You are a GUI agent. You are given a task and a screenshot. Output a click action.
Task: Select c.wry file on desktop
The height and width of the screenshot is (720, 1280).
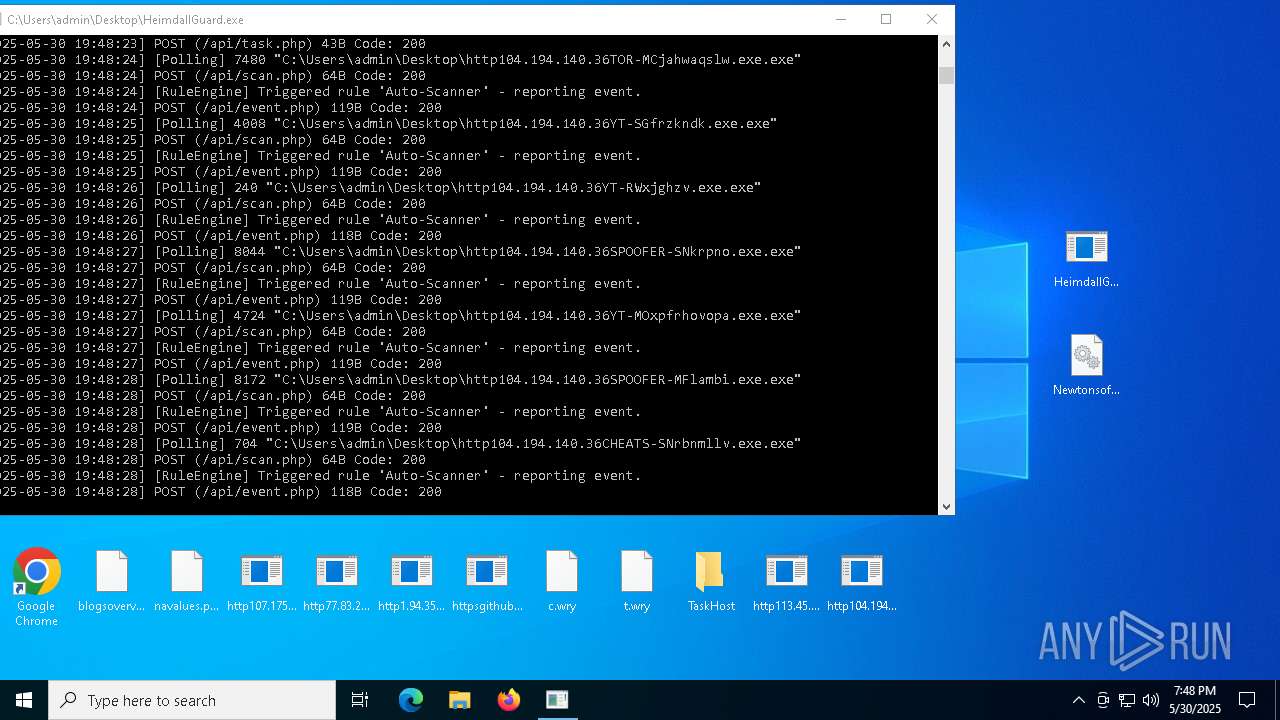point(562,581)
